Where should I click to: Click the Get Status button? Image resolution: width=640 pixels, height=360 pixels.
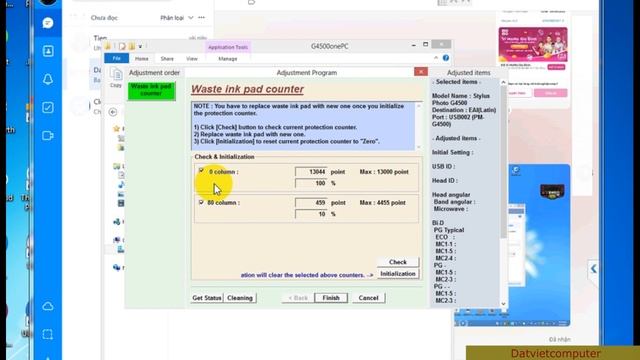[207, 298]
